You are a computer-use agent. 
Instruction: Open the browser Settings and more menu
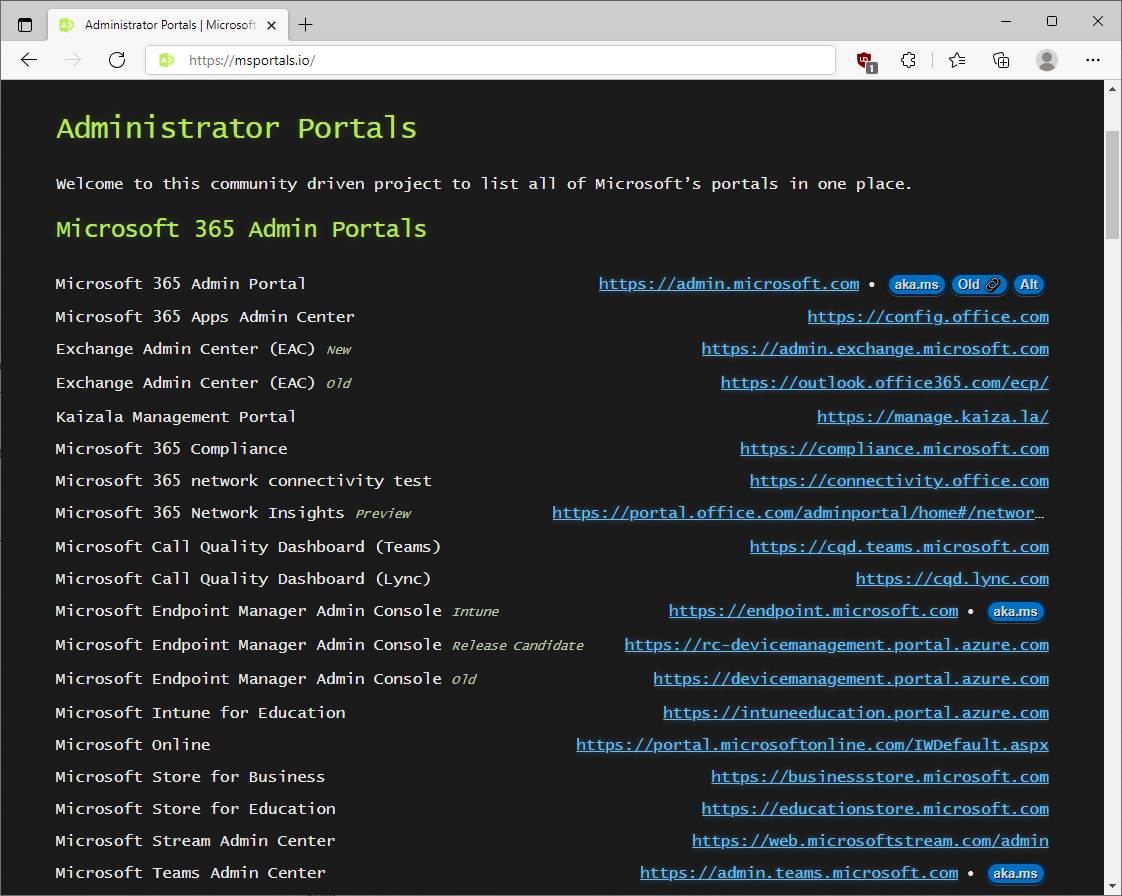pyautogui.click(x=1093, y=60)
